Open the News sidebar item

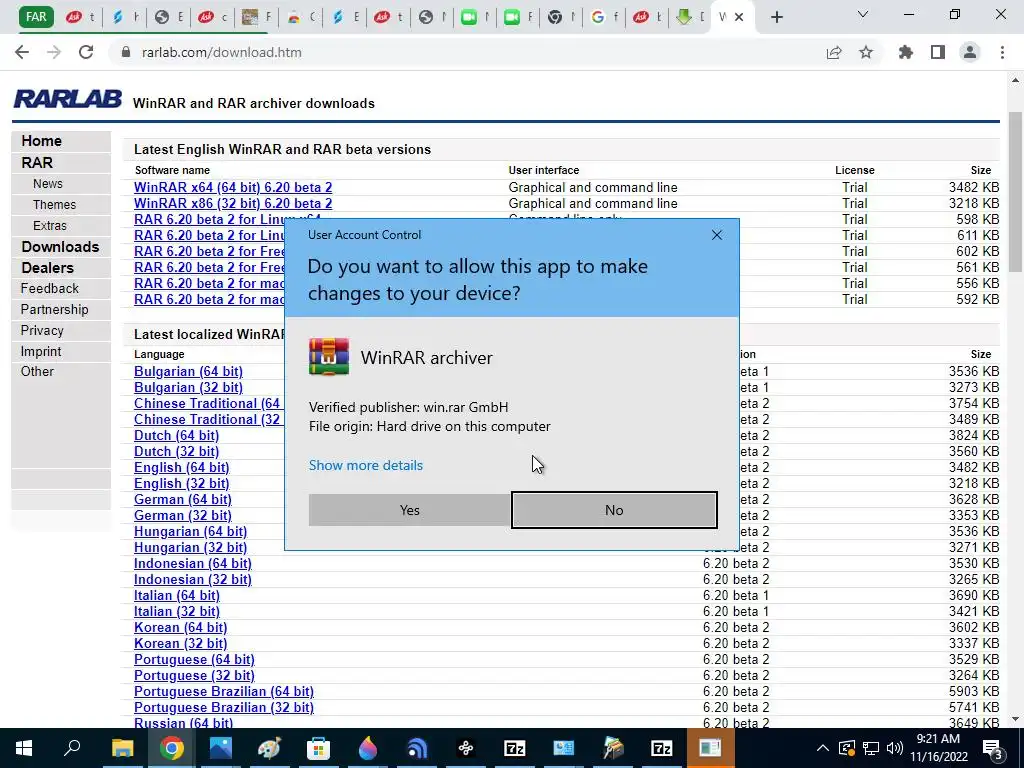coord(48,184)
